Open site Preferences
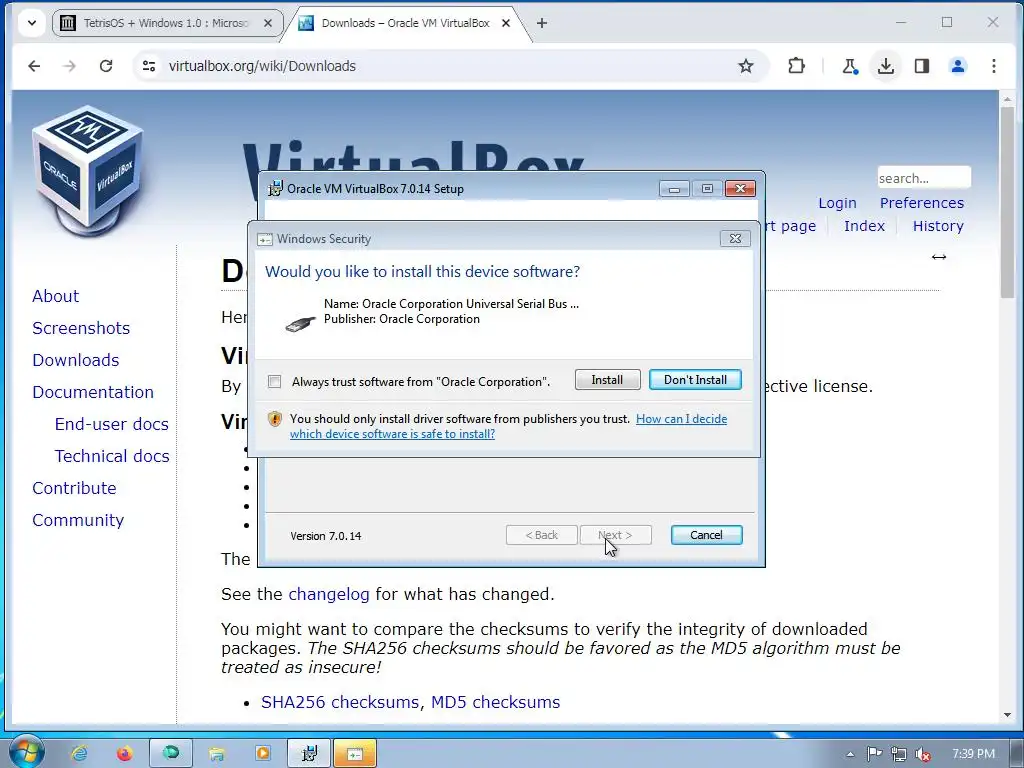The image size is (1024, 768). coord(921,203)
